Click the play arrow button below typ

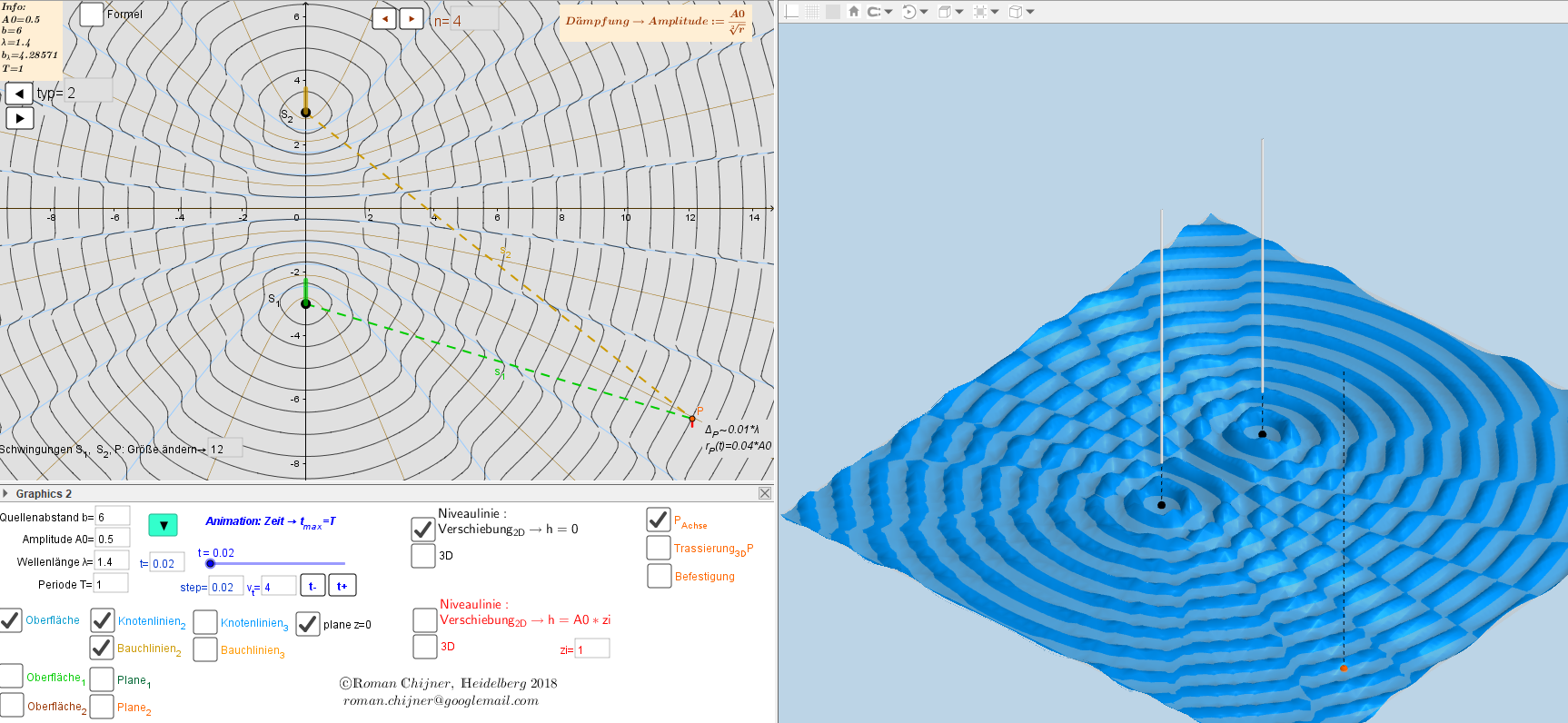point(19,118)
